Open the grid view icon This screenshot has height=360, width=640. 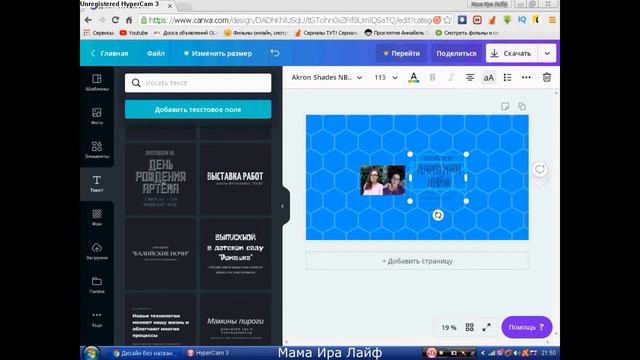470,327
